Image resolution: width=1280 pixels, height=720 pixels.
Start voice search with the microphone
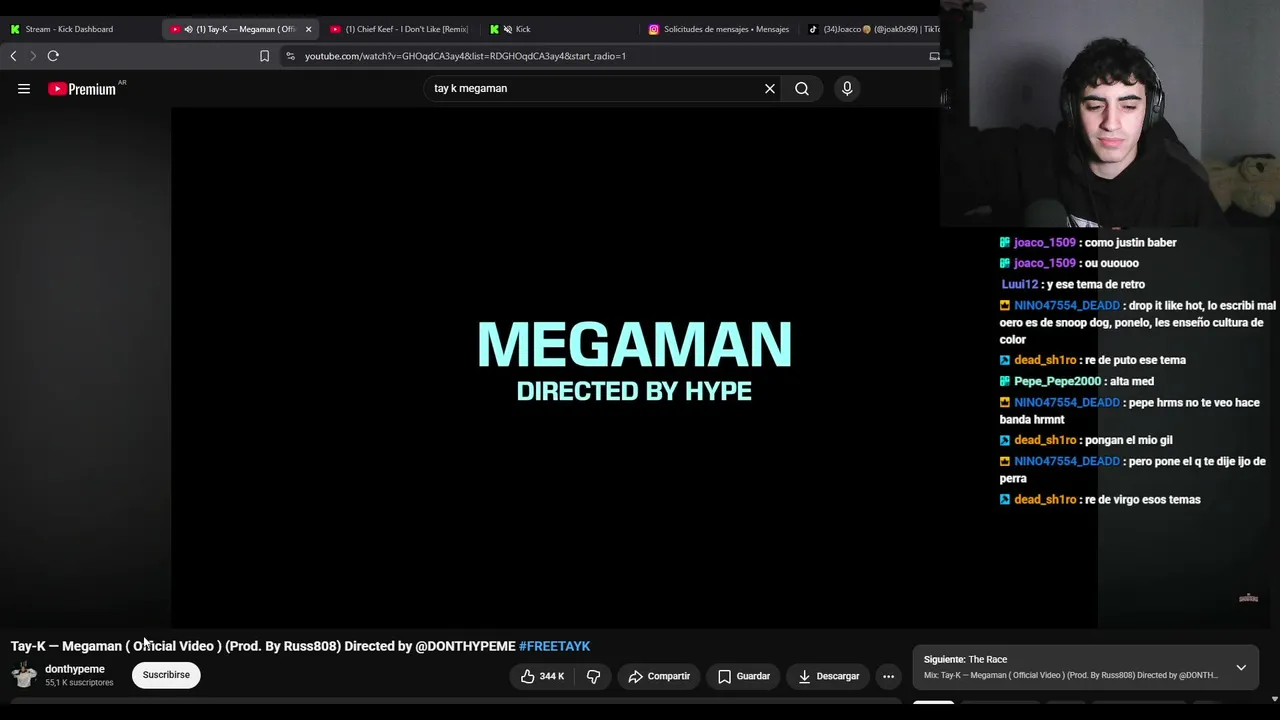(847, 89)
